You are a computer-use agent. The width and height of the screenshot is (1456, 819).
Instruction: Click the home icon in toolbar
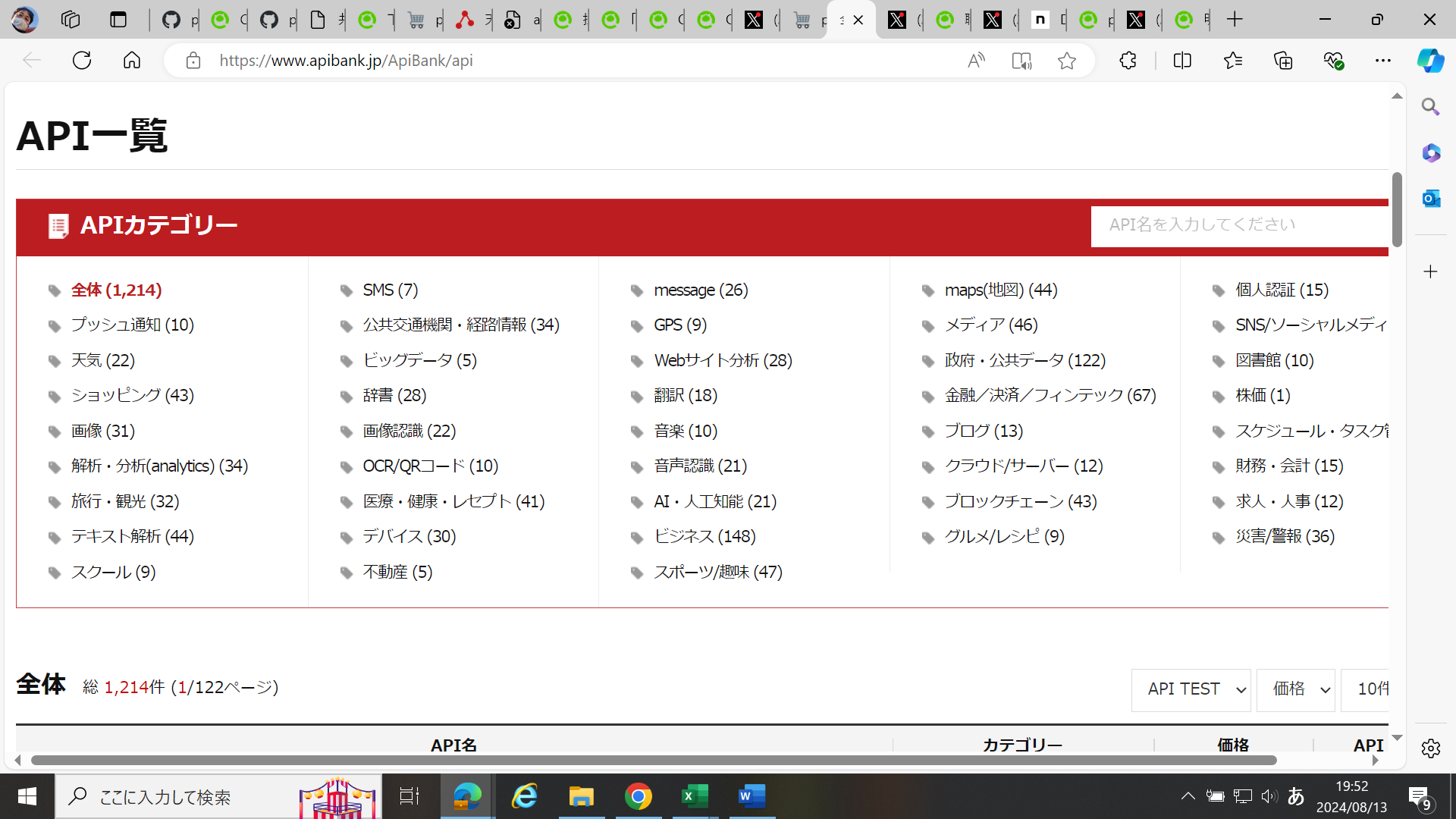(x=132, y=61)
